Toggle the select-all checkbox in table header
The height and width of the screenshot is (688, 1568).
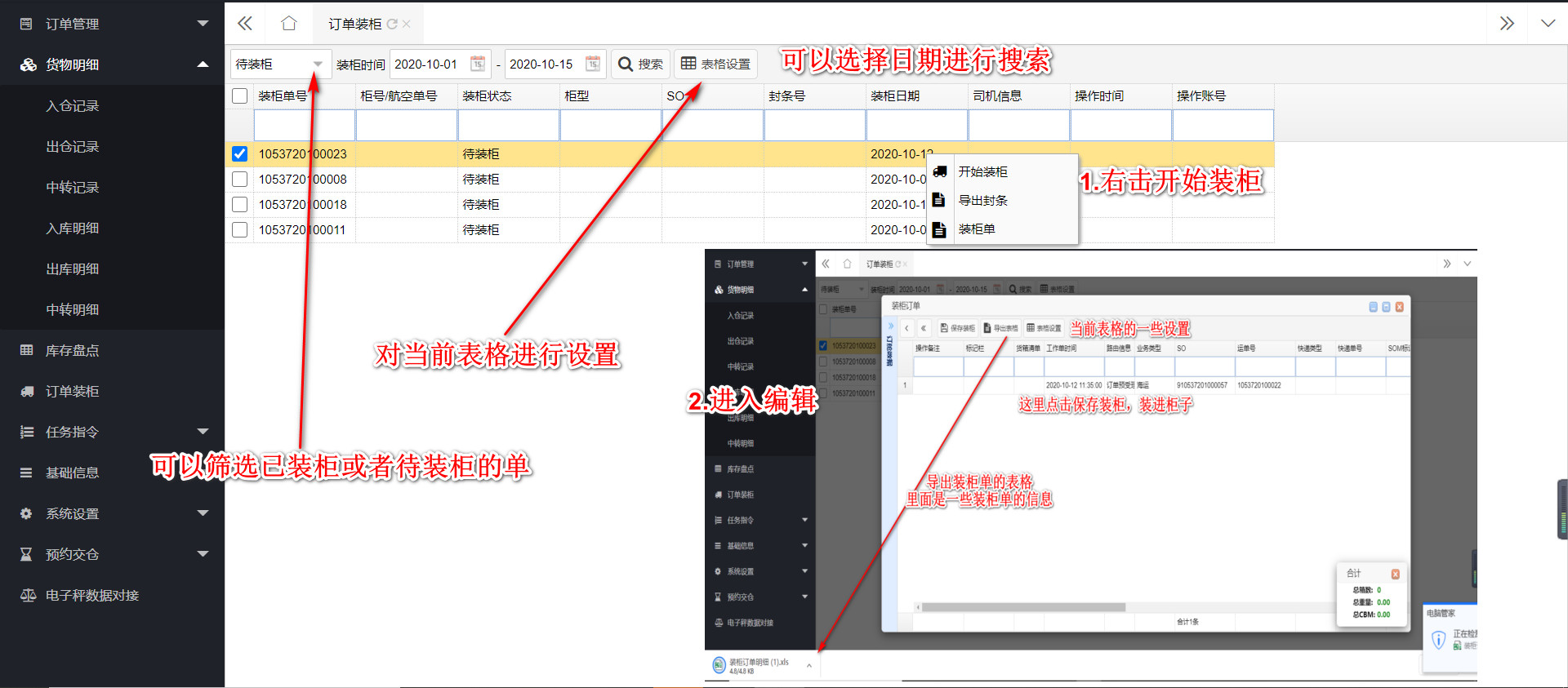[239, 95]
